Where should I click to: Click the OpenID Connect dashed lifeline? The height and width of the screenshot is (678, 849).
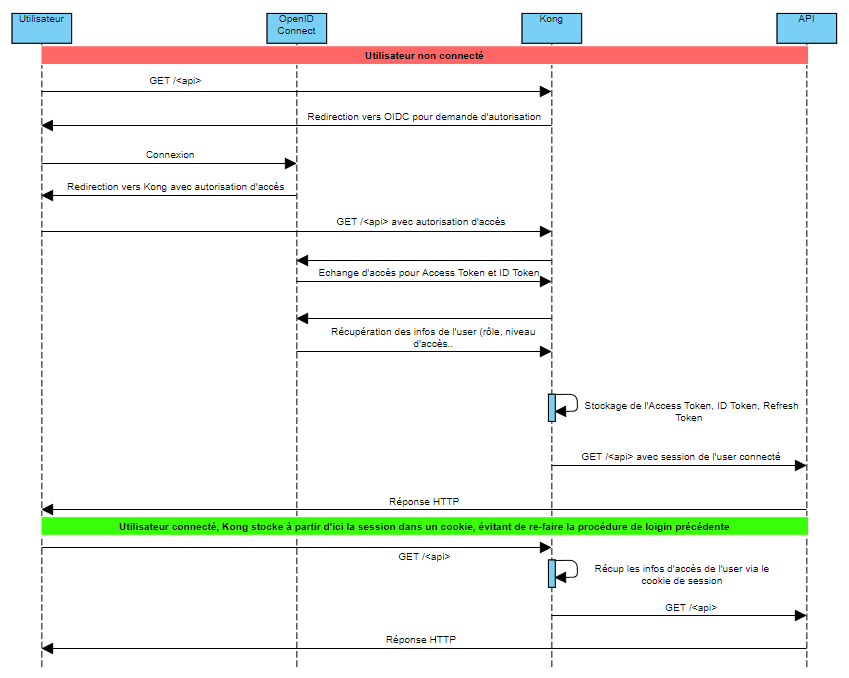[296, 450]
